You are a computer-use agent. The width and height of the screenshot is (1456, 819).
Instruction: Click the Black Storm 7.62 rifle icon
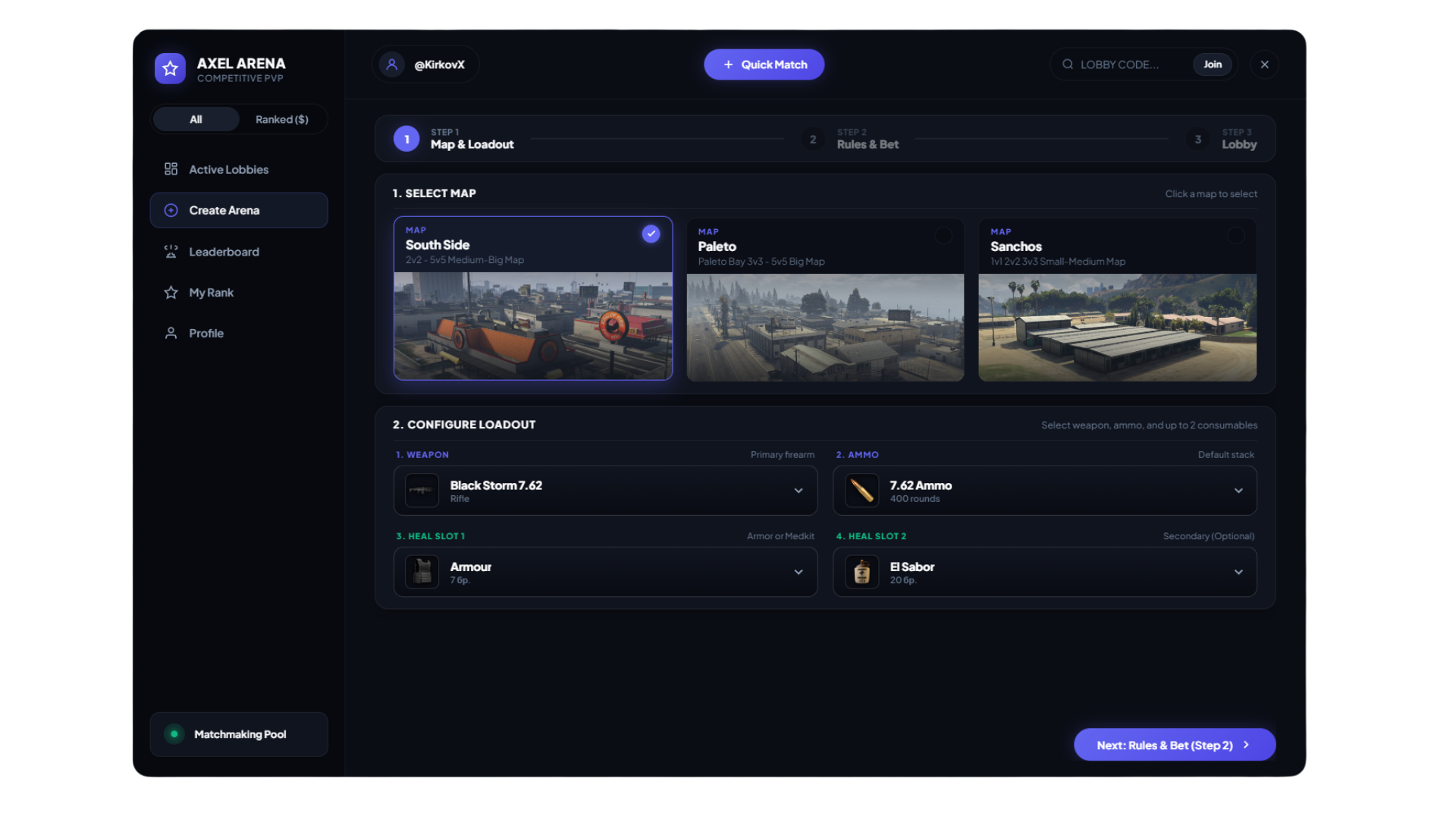click(x=422, y=491)
